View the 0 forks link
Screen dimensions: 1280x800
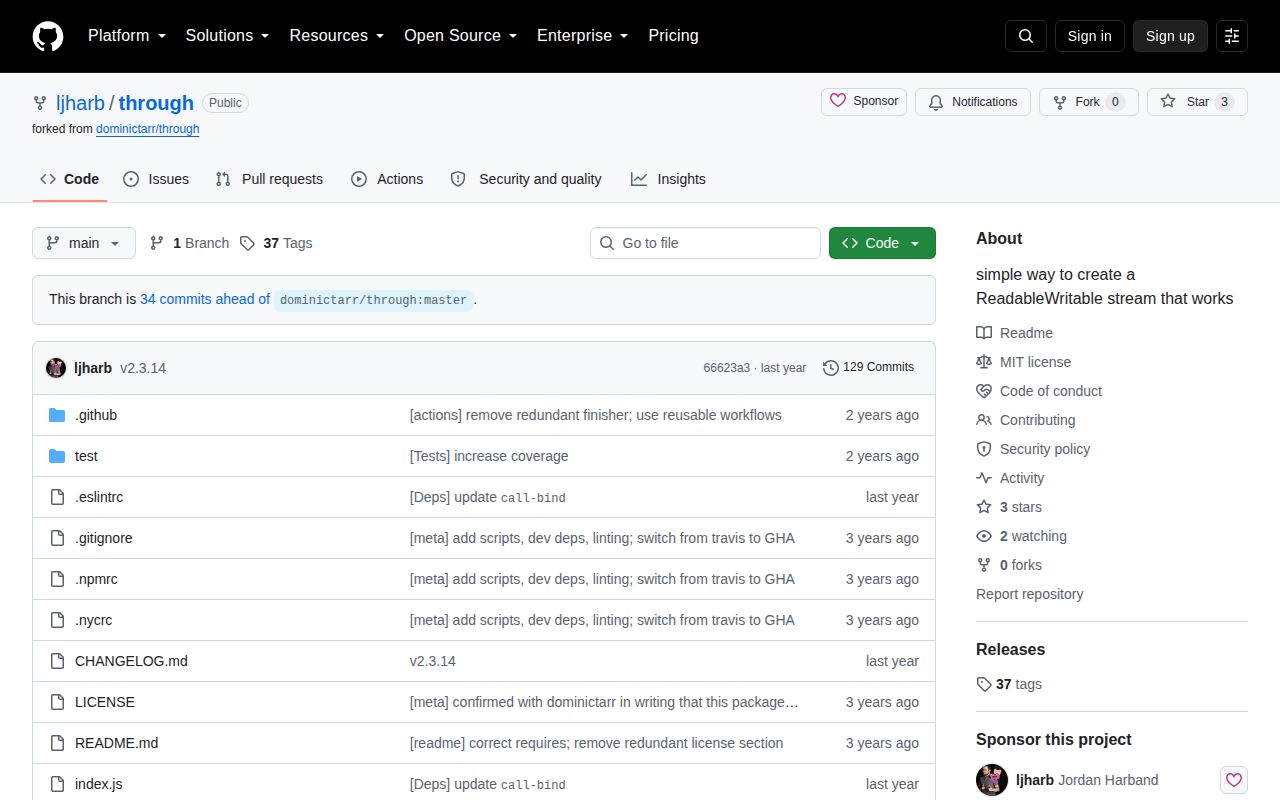(1009, 565)
